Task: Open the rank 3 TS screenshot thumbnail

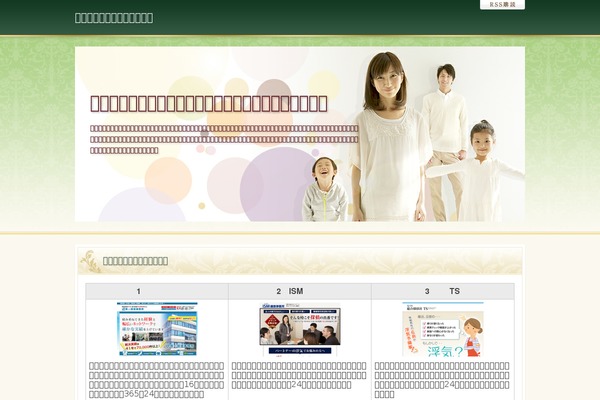Action: 443,329
